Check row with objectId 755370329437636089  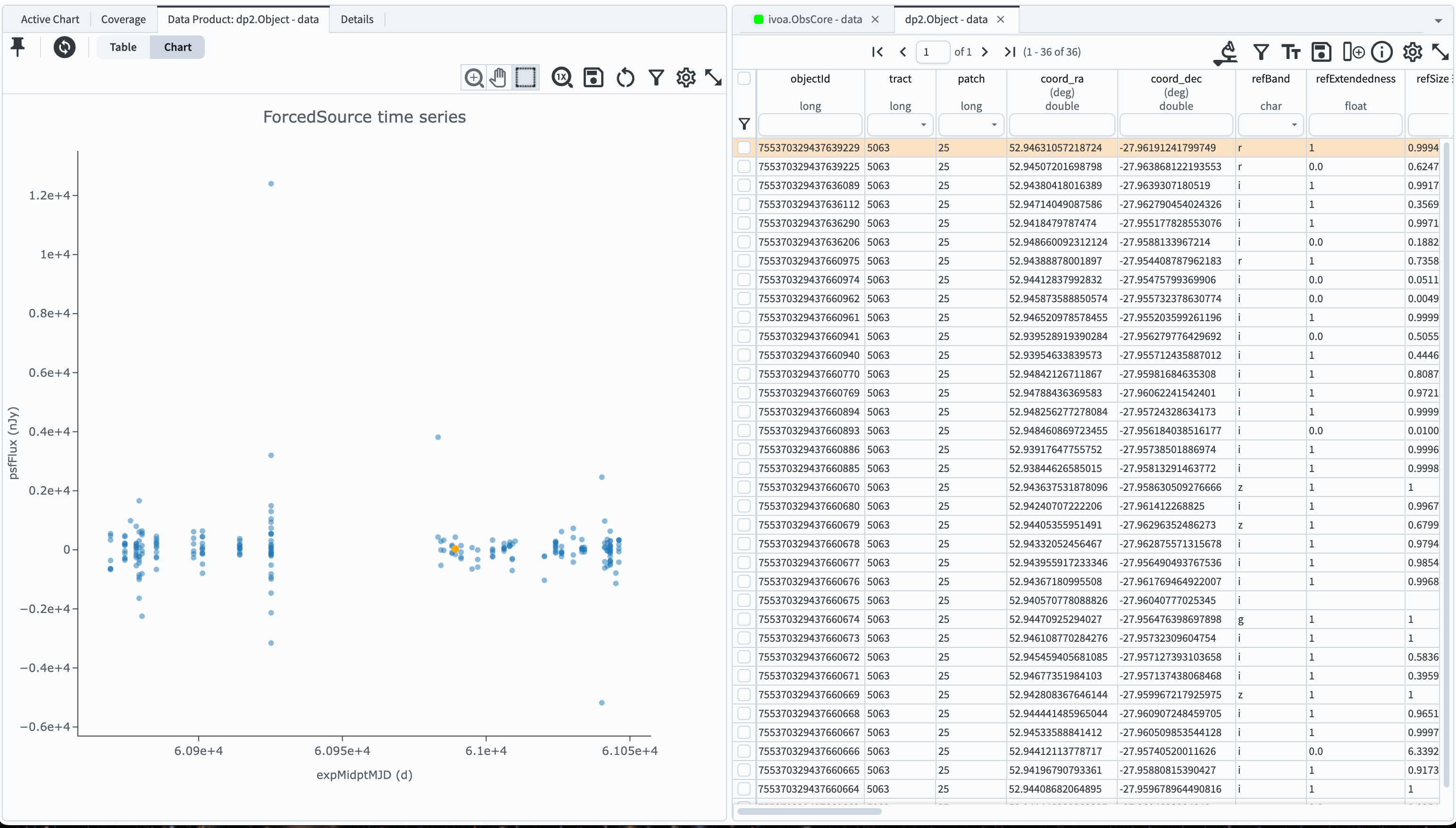click(744, 185)
